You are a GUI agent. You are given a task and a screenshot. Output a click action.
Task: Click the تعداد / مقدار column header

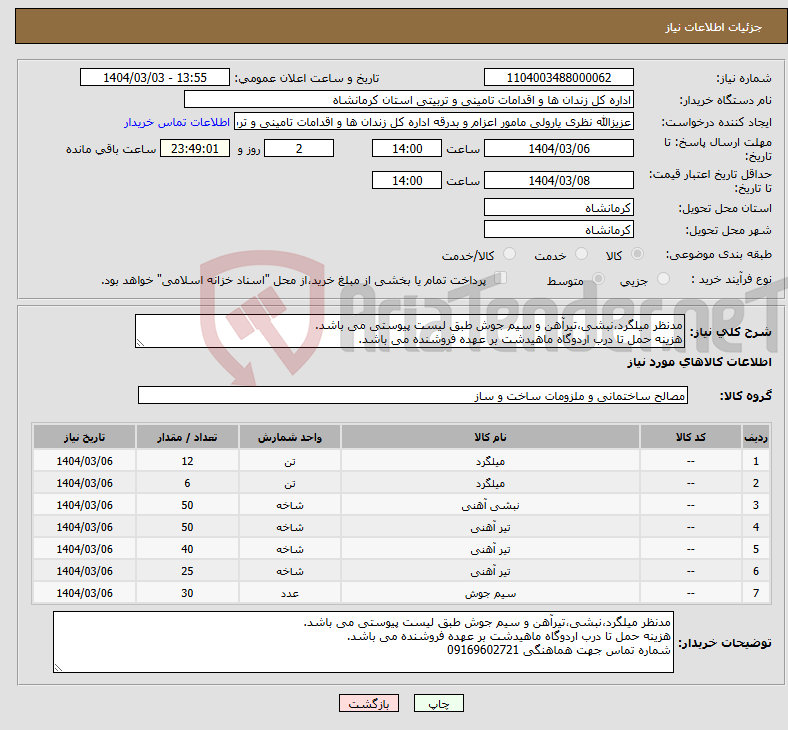[x=187, y=437]
